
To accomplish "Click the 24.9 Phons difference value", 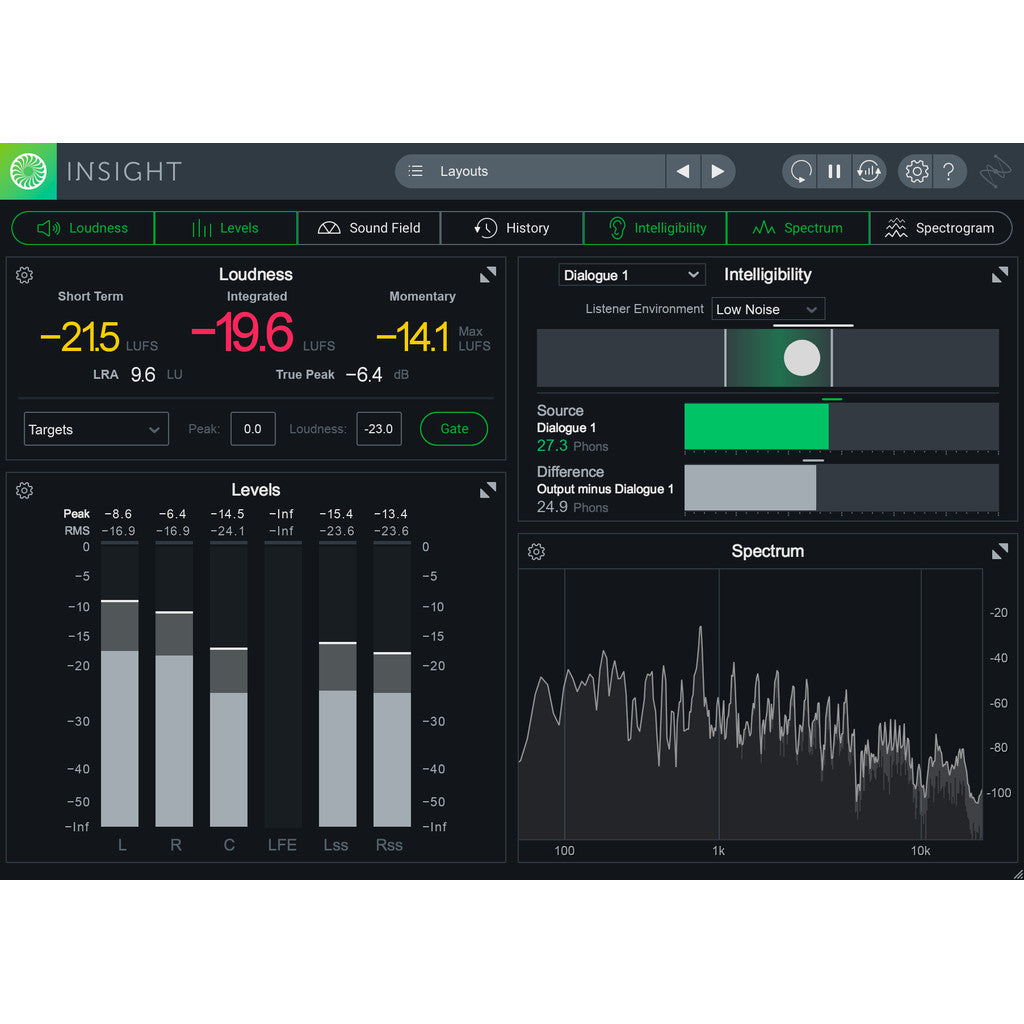I will pyautogui.click(x=552, y=507).
